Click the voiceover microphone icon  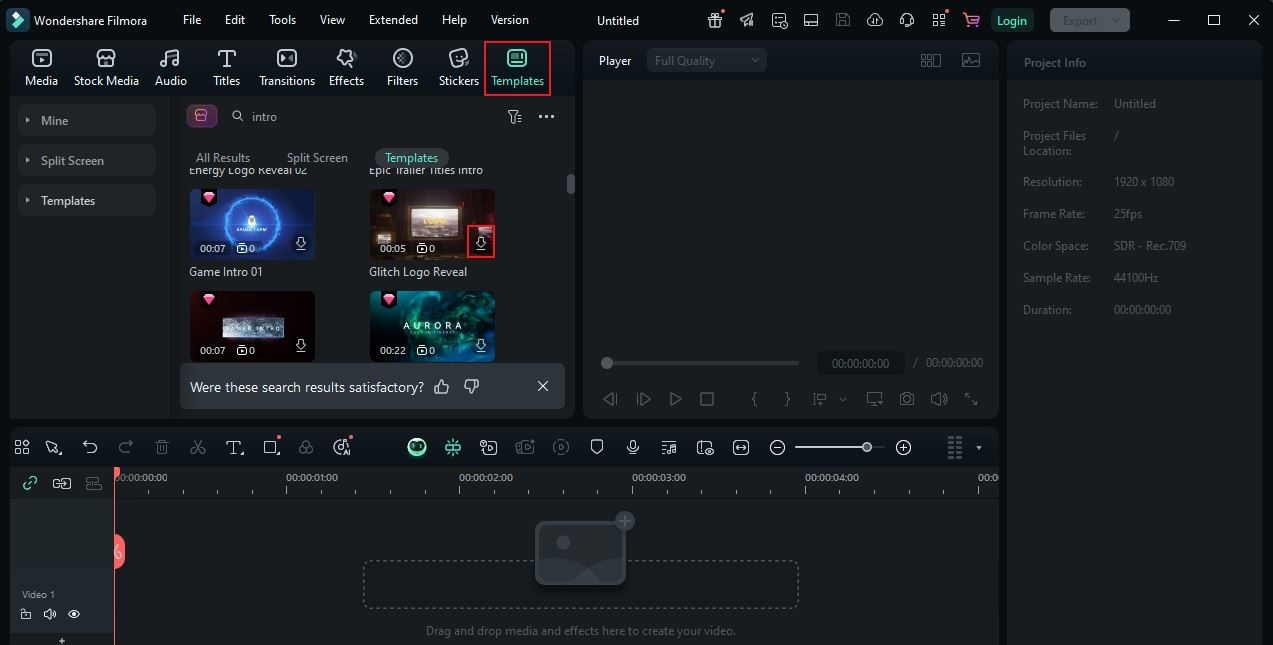point(633,447)
